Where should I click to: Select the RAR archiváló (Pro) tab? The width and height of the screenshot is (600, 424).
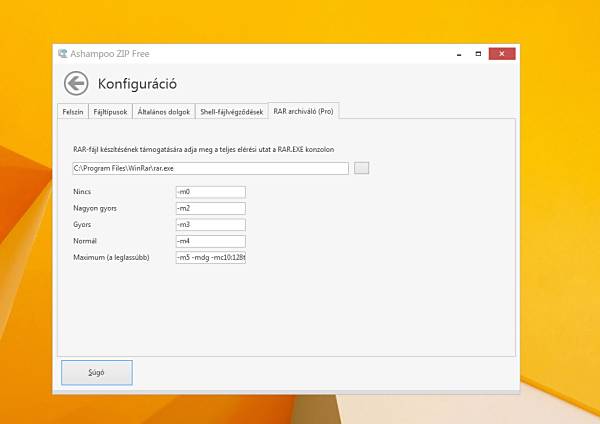303,111
